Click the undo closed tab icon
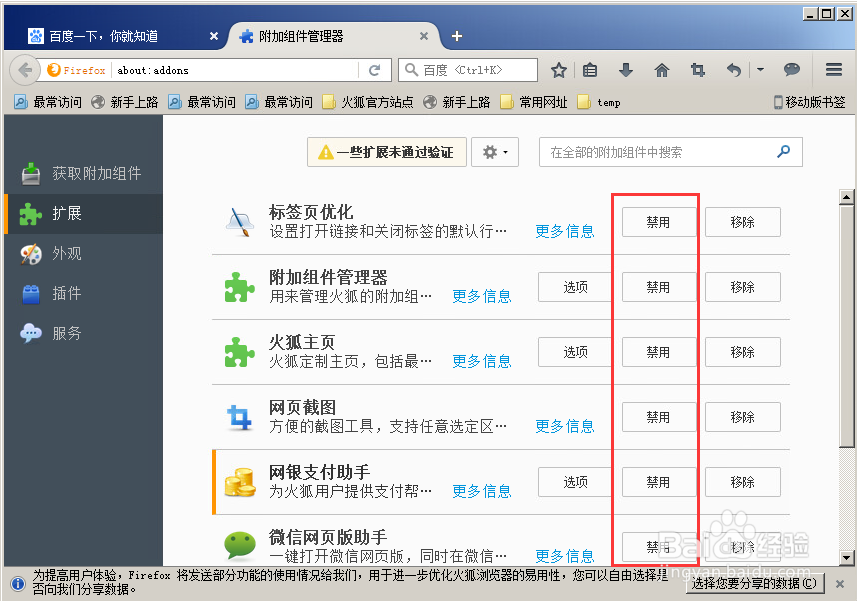This screenshot has width=857, height=601. (x=734, y=70)
